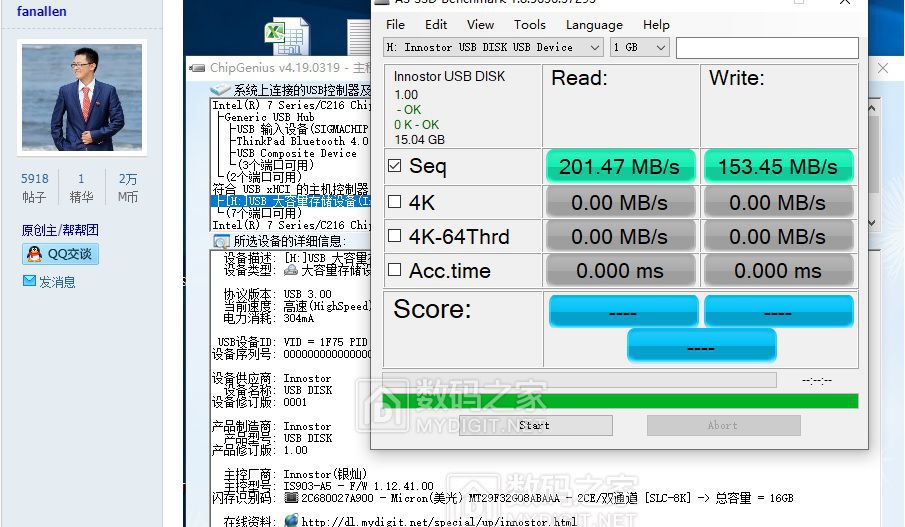This screenshot has height=527, width=905.
Task: Click the 所选设备的详细信息 header icon
Action: 221,241
